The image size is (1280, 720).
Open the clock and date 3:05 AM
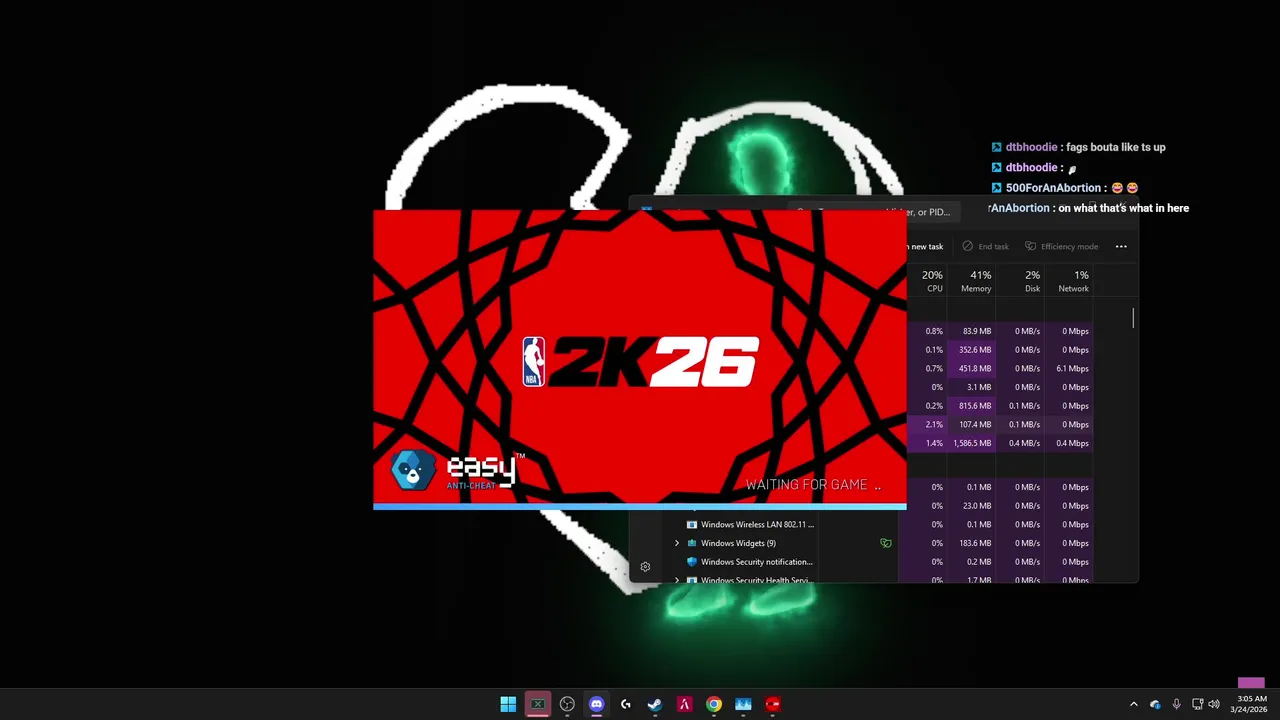click(1249, 704)
